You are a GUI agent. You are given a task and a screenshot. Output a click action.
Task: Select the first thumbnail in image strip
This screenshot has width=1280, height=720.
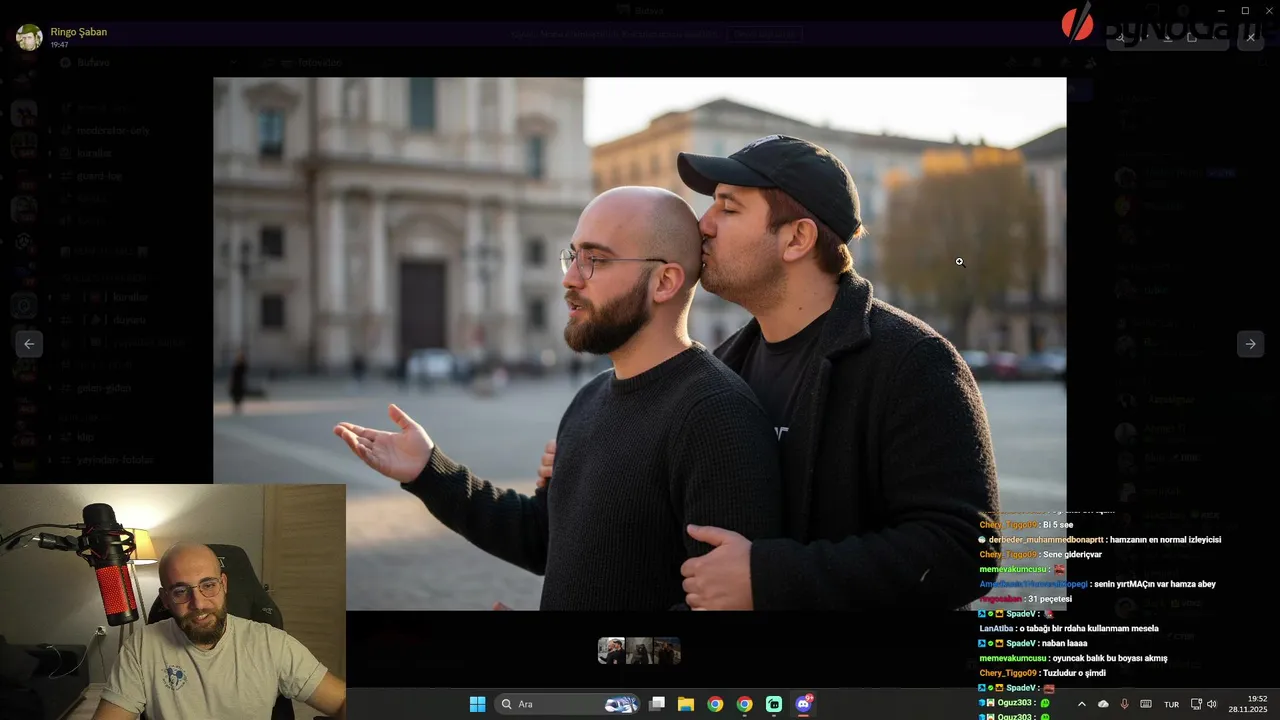click(611, 651)
